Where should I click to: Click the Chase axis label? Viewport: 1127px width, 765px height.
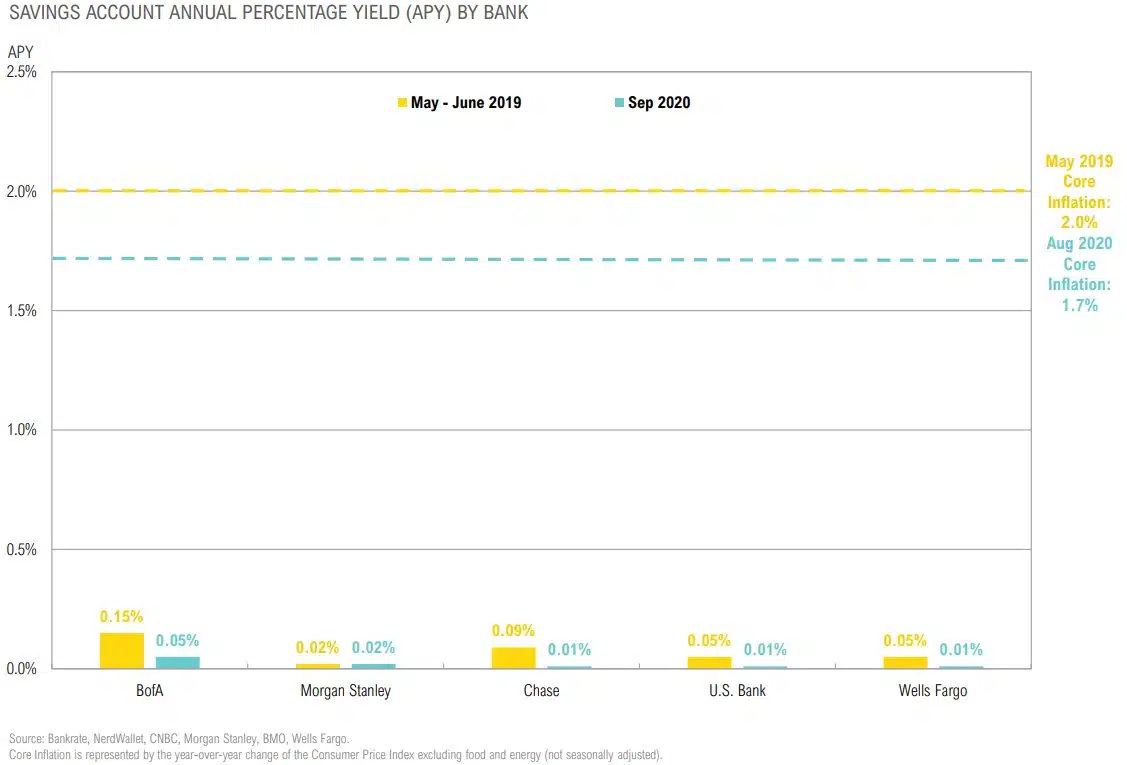click(x=541, y=691)
